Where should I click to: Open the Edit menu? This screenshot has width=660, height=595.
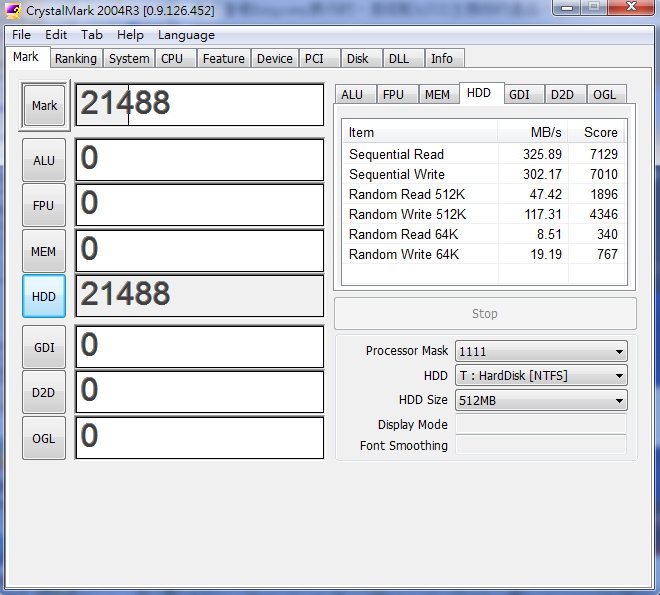56,35
